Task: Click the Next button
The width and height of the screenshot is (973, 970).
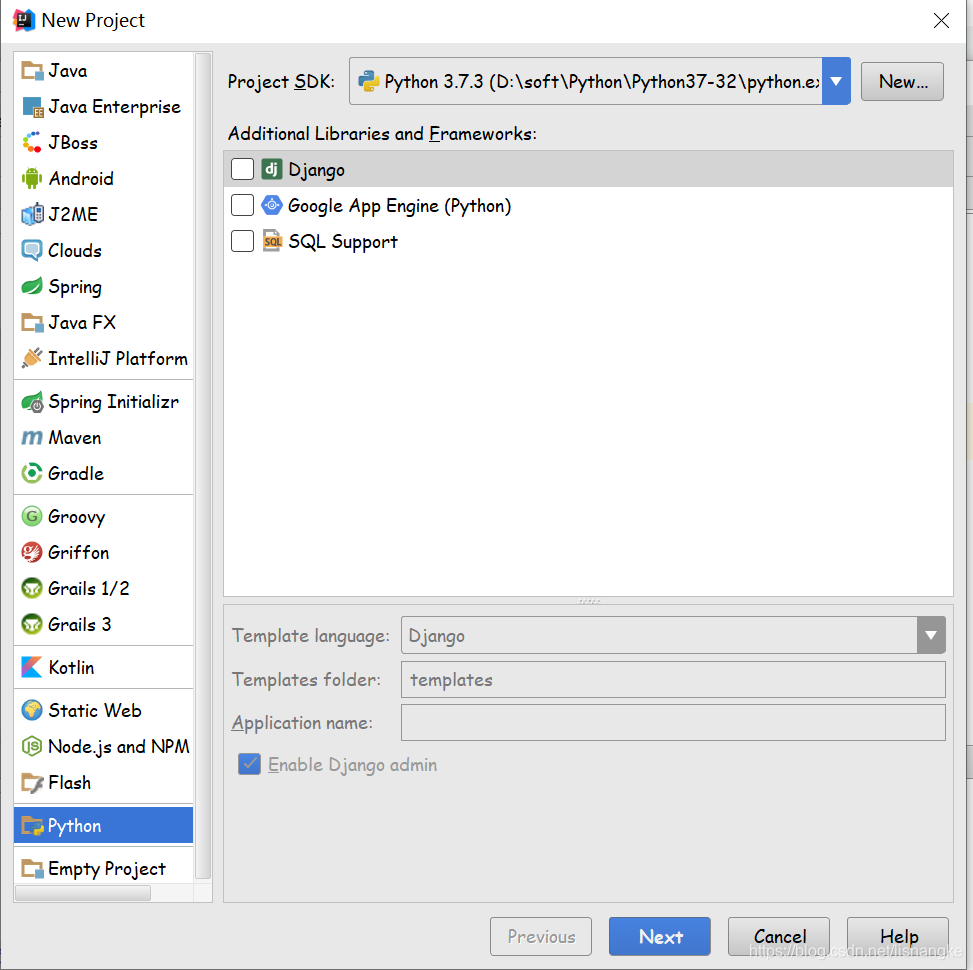Action: (x=659, y=937)
